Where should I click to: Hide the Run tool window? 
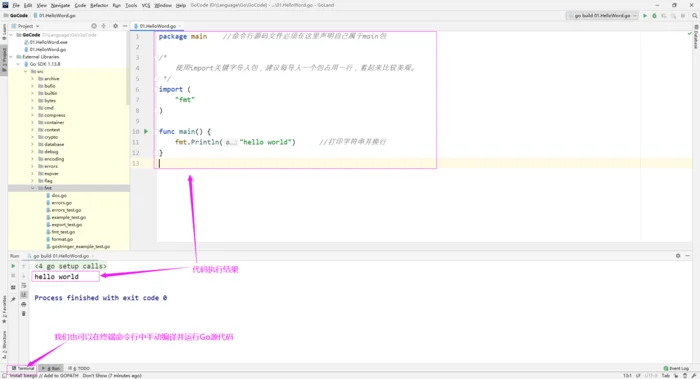(688, 256)
